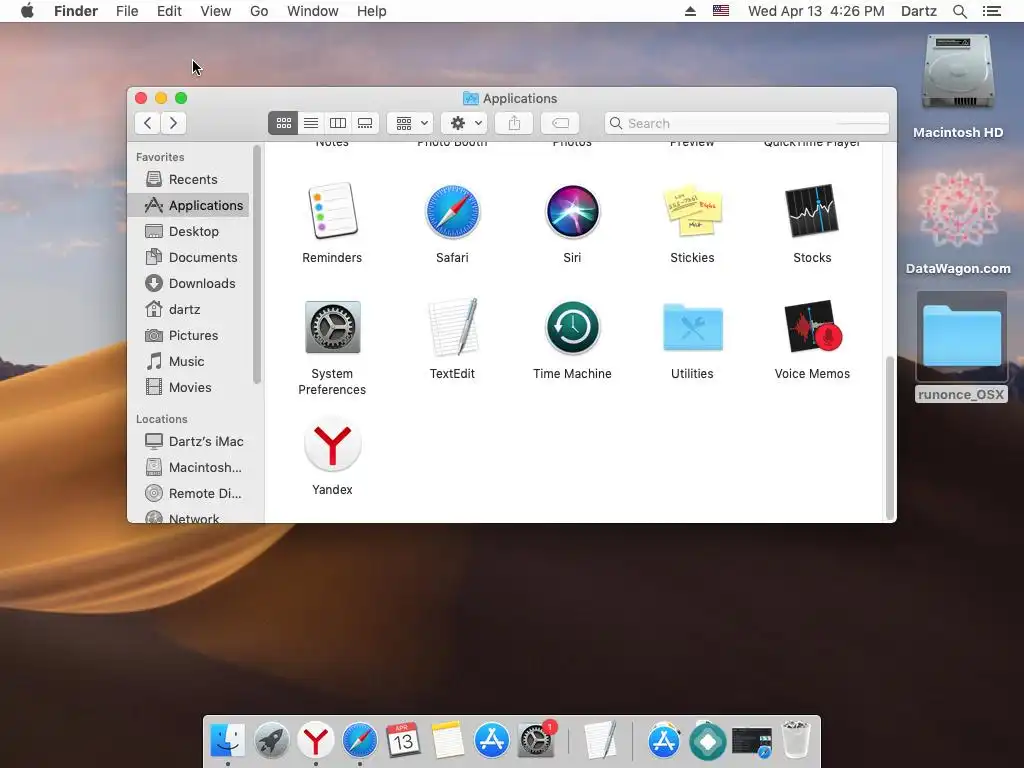
Task: Switch to gallery view in Finder toolbar
Action: pyautogui.click(x=365, y=123)
